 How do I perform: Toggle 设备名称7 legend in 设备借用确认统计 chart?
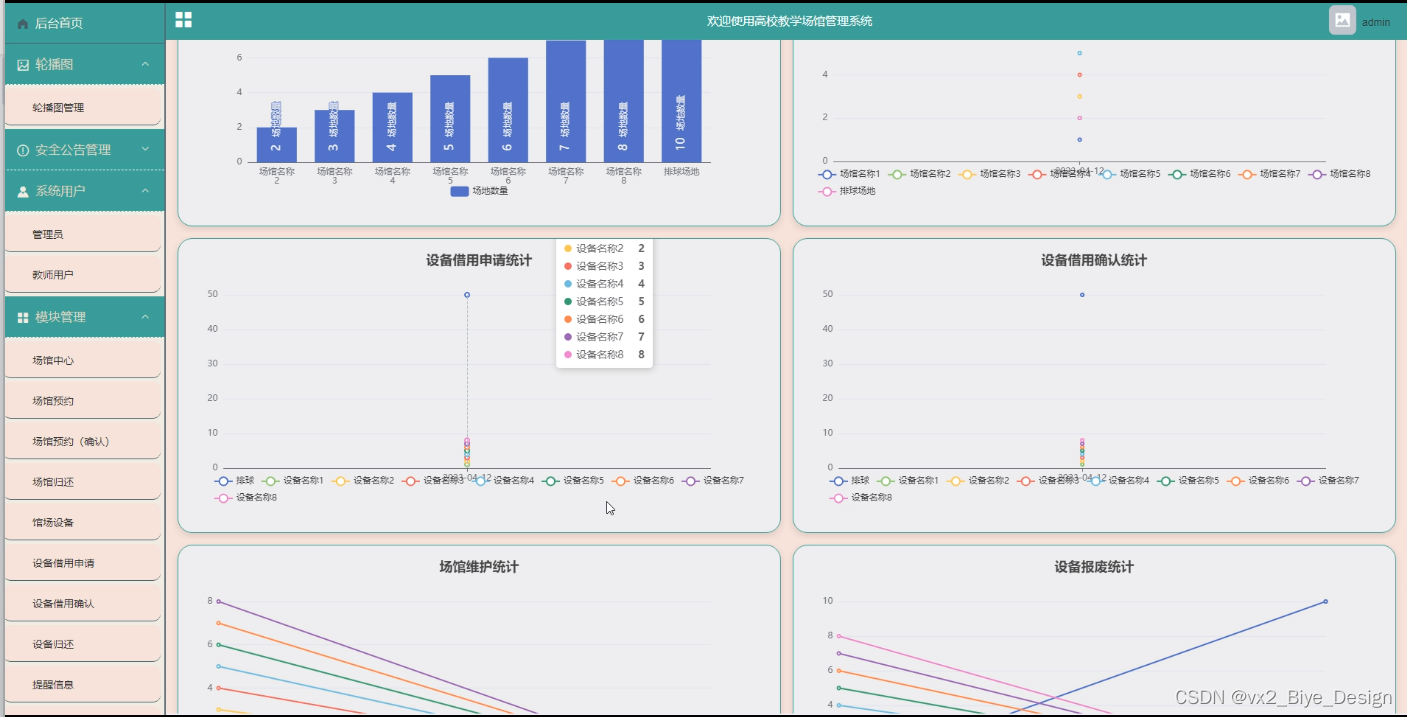click(1327, 481)
